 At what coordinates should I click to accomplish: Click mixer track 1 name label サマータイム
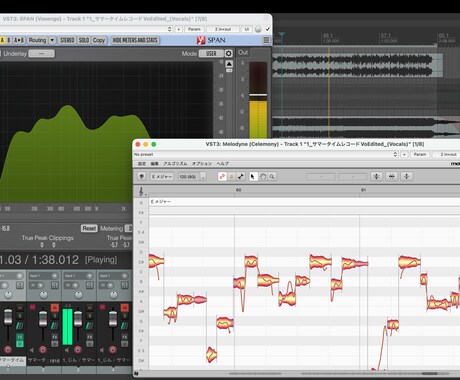13,360
